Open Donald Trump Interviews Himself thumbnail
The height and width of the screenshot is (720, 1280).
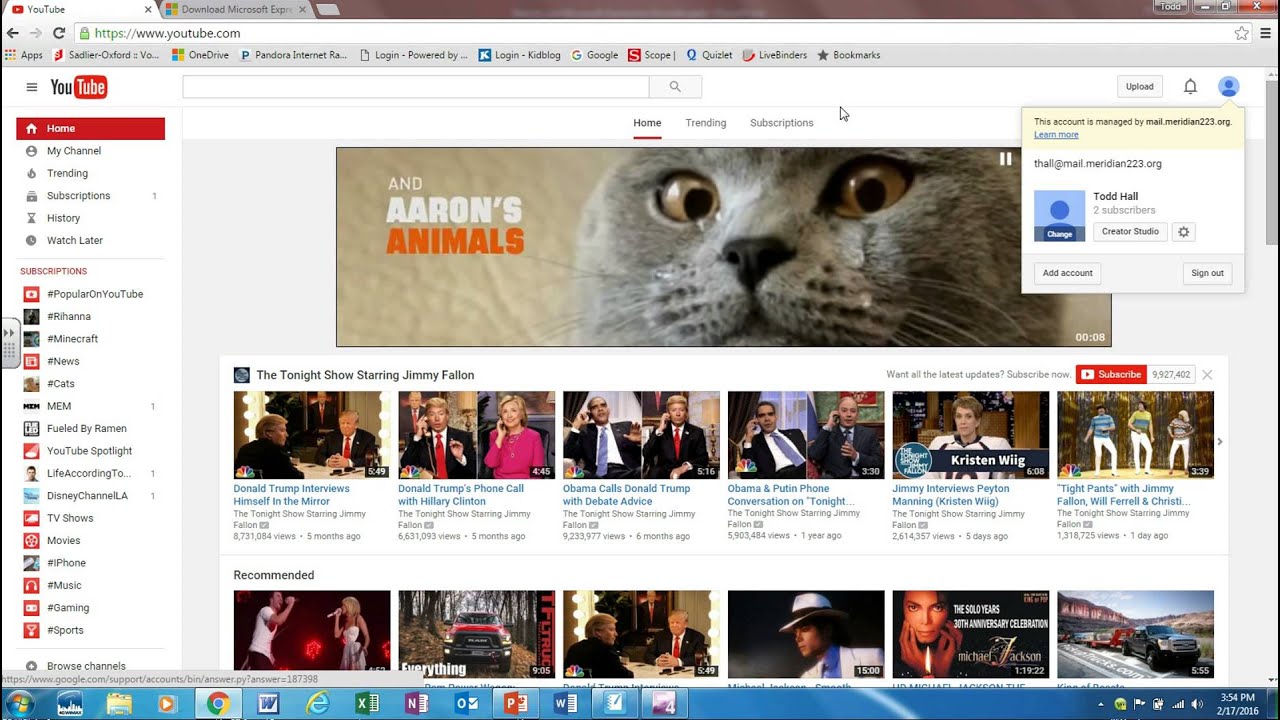point(312,435)
